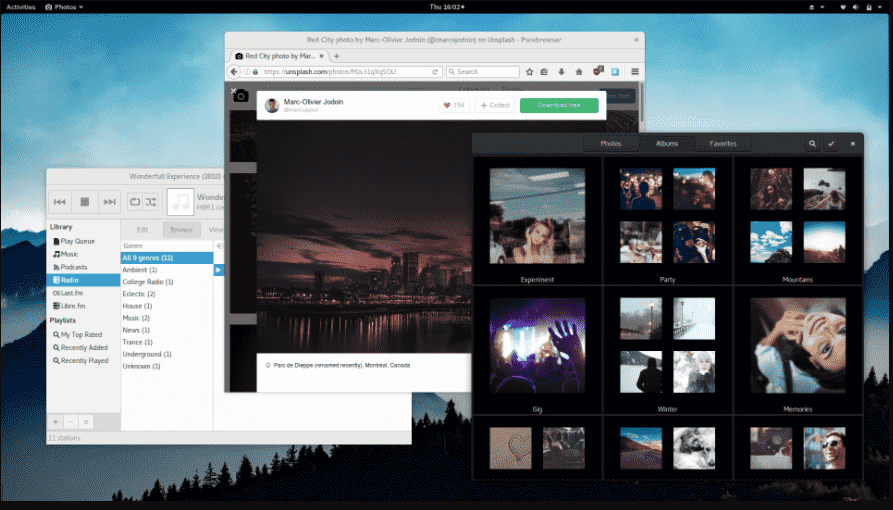Reload the page in Purebrowser
Screen dimensions: 893x510
coord(435,72)
